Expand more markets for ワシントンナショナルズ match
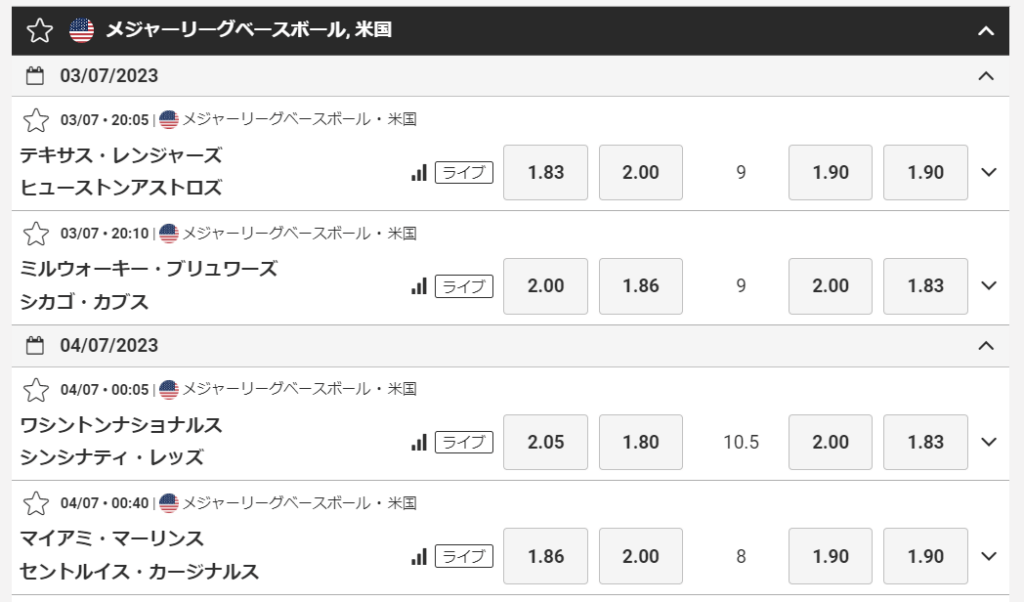Image resolution: width=1024 pixels, height=602 pixels. 989,442
